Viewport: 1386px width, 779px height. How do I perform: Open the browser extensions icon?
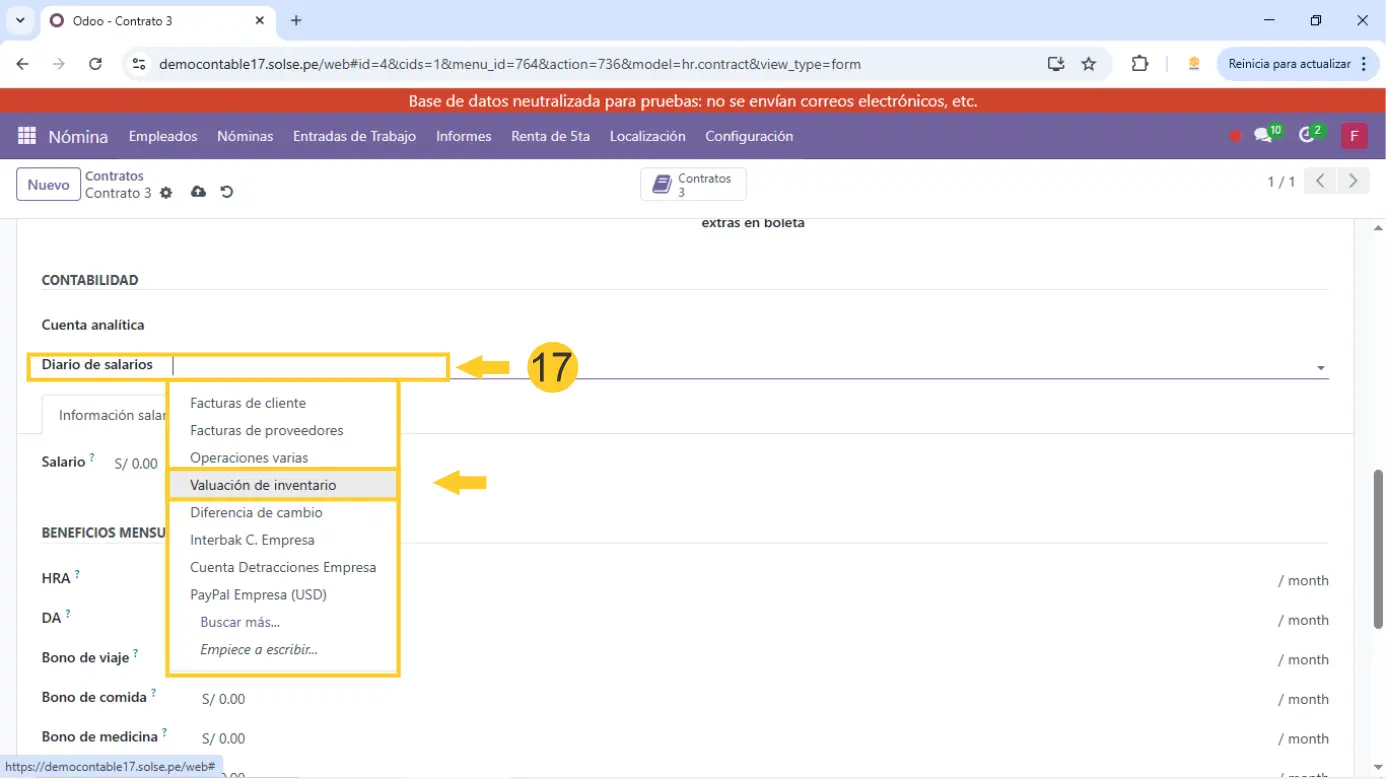point(1139,64)
